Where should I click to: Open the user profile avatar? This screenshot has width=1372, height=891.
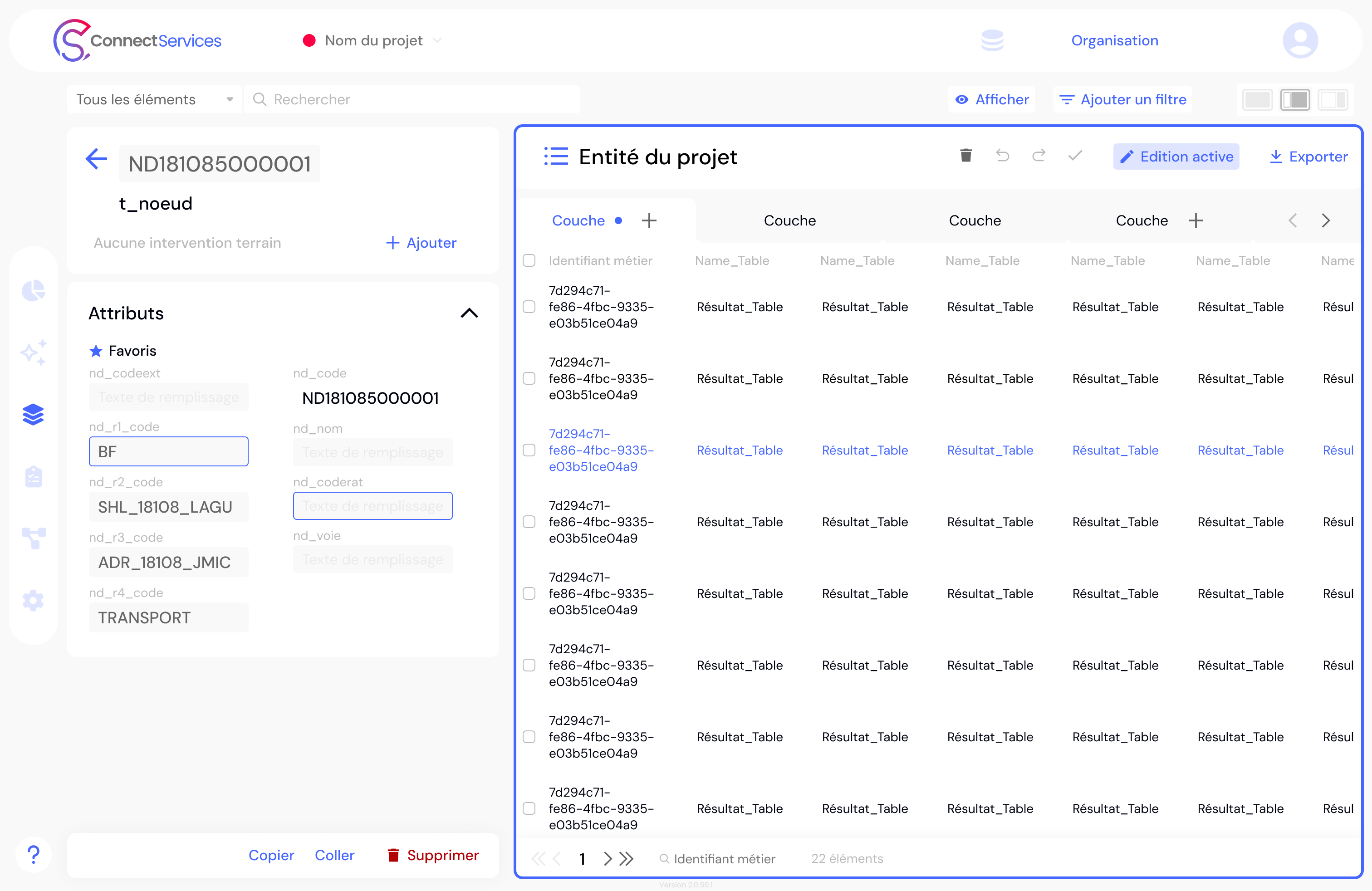click(x=1299, y=40)
